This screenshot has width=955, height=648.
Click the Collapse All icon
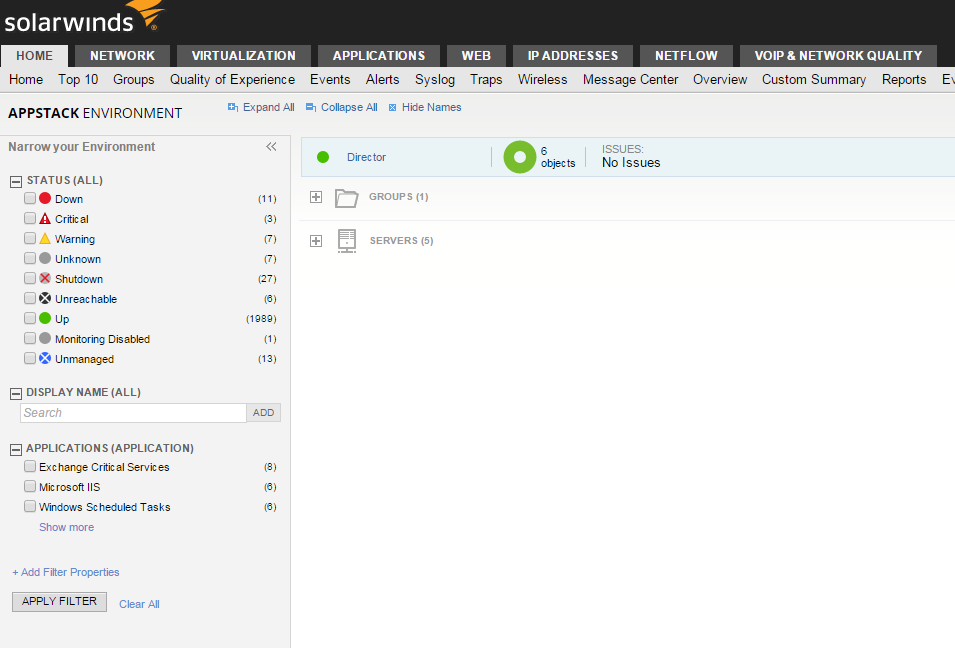click(x=311, y=107)
